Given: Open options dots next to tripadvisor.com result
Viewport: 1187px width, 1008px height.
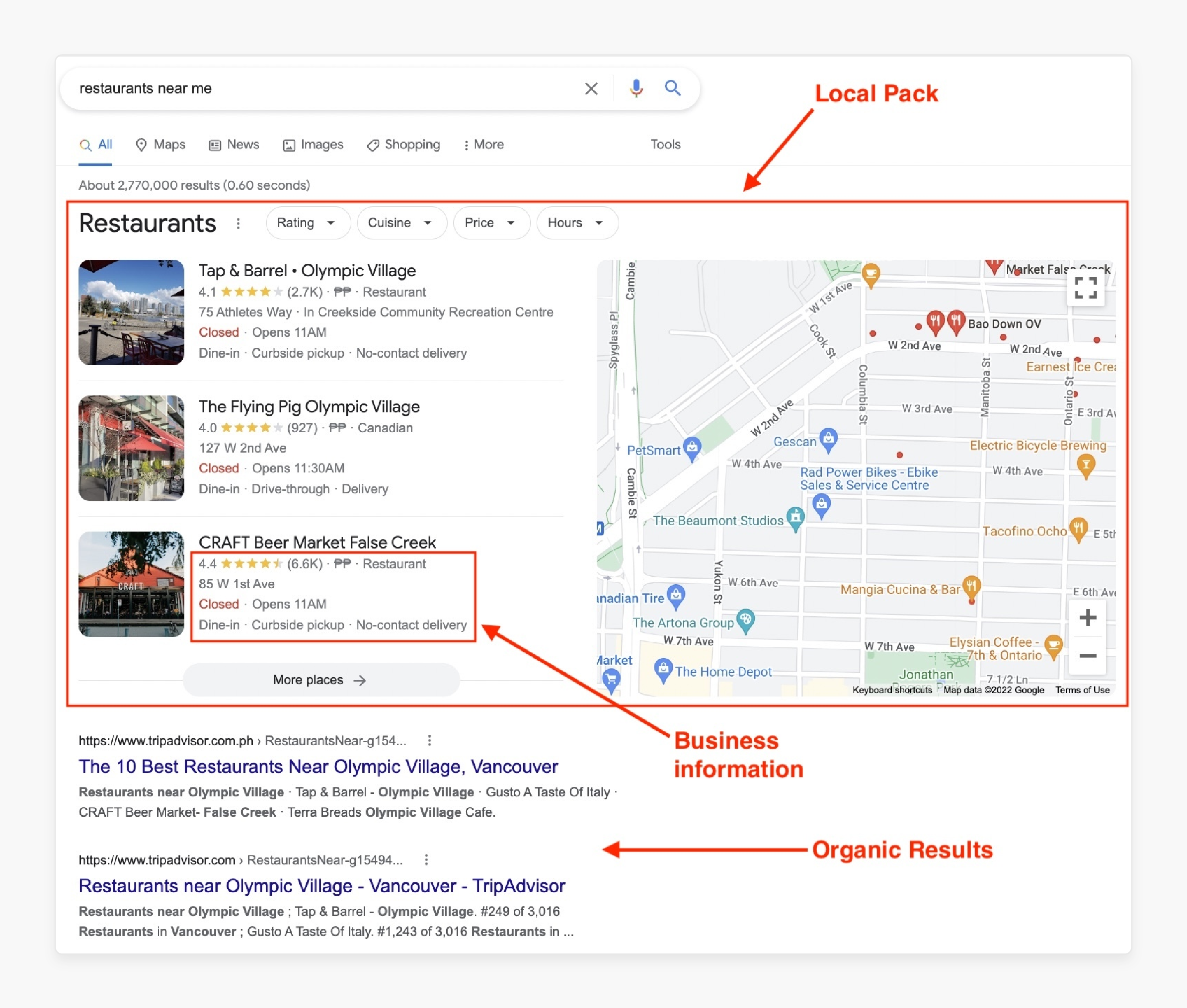Looking at the screenshot, I should (x=426, y=860).
